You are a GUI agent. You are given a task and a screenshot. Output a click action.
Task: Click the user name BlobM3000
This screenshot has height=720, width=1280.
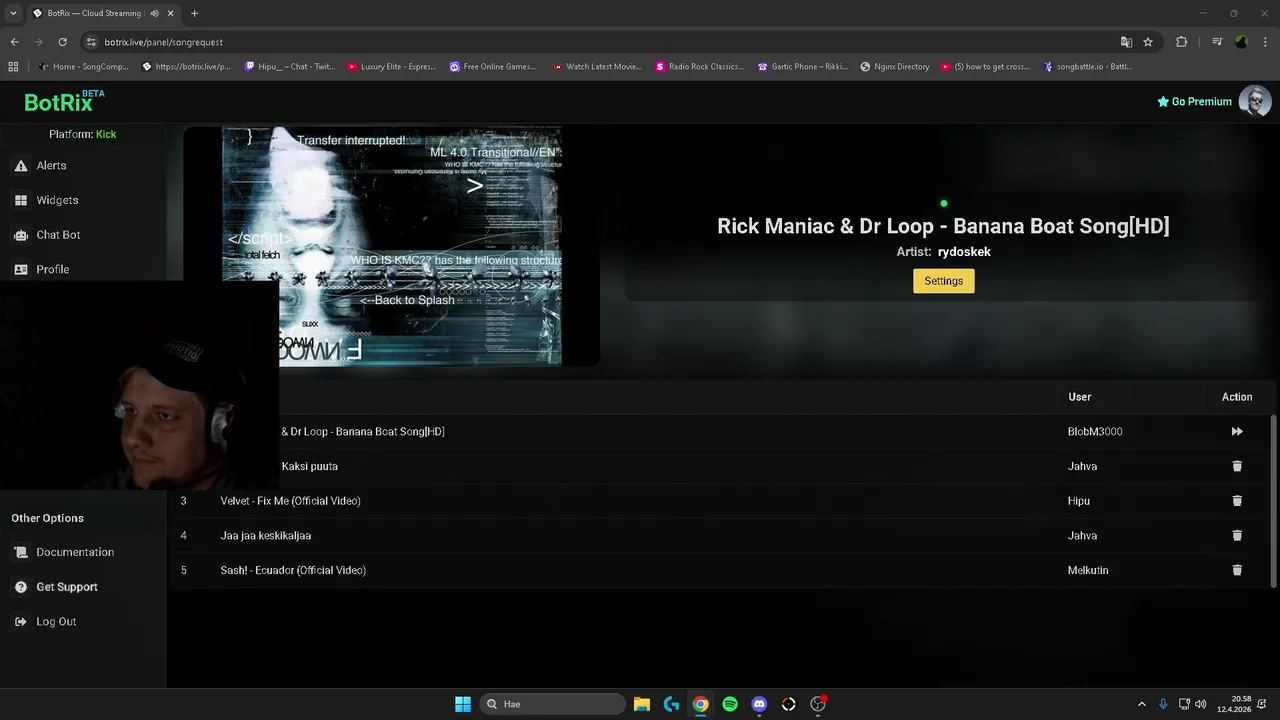point(1095,432)
